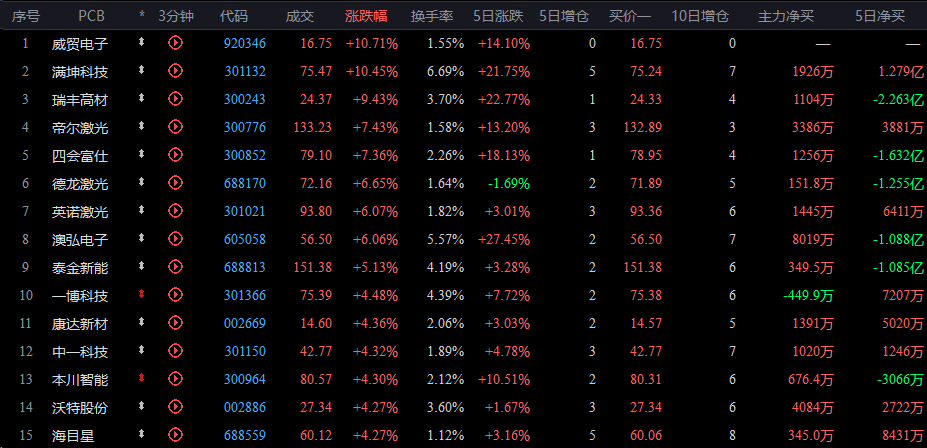Select the 英诺激光 stock name
Screen dimensions: 927x448
tap(80, 212)
